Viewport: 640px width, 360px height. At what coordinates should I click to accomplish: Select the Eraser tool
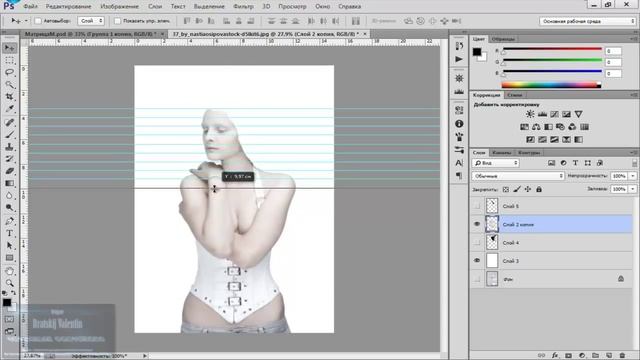(9, 171)
